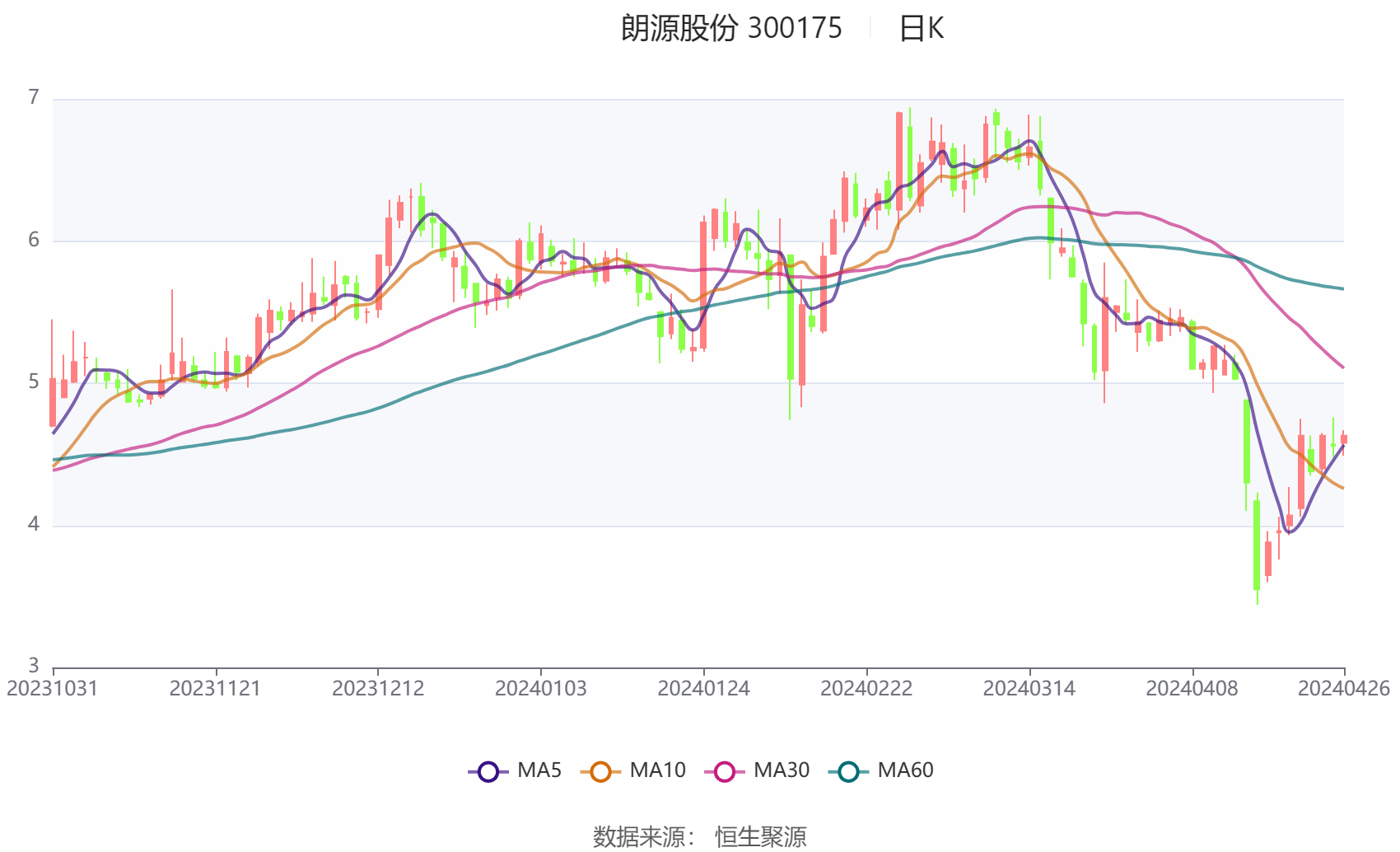This screenshot has width=1400, height=852.
Task: Click the 20240124 date axis label
Action: point(703,689)
